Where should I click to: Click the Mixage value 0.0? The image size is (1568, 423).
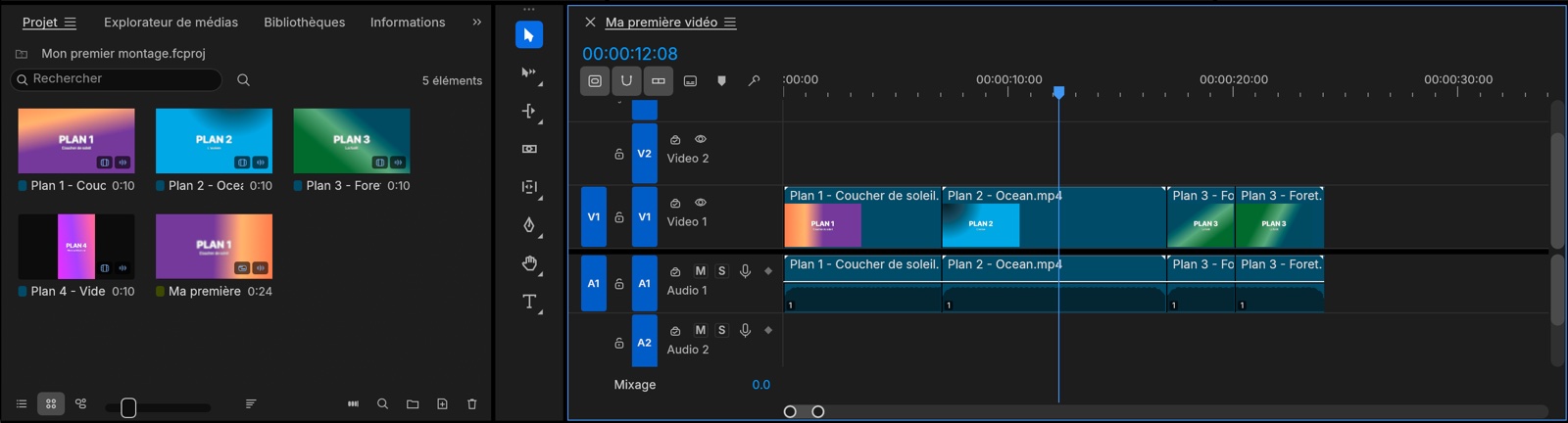click(760, 385)
